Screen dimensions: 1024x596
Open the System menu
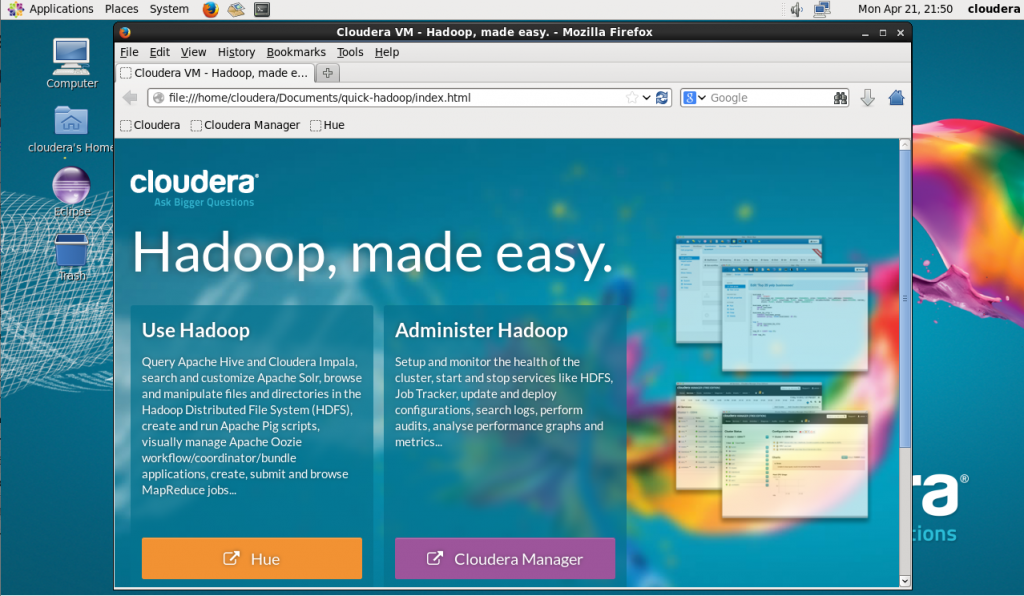pyautogui.click(x=169, y=9)
